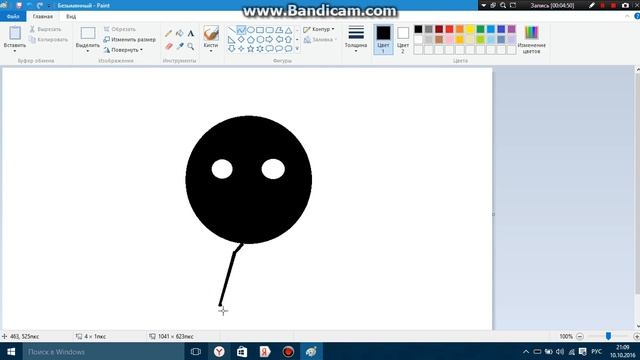Screen dimensions: 640x360
Task: Switch to the Home tab
Action: (43, 16)
